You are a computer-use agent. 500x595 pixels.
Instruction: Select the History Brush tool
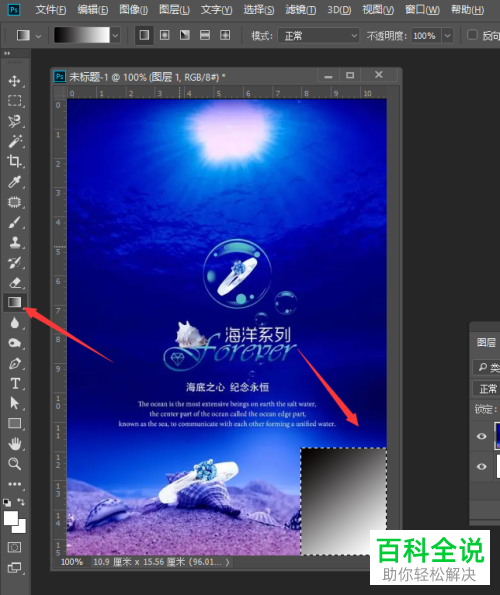pos(14,262)
